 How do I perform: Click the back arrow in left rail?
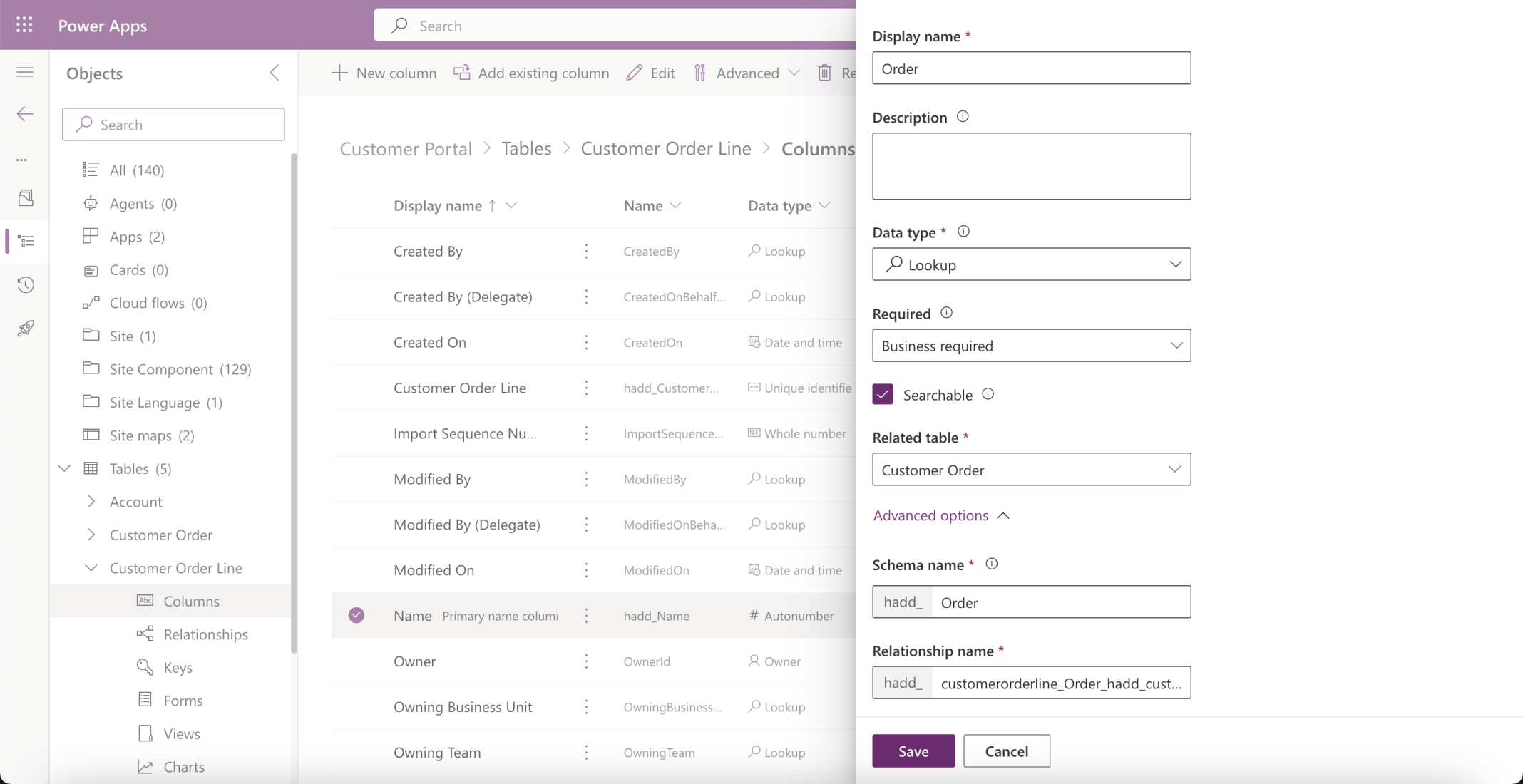click(x=25, y=114)
